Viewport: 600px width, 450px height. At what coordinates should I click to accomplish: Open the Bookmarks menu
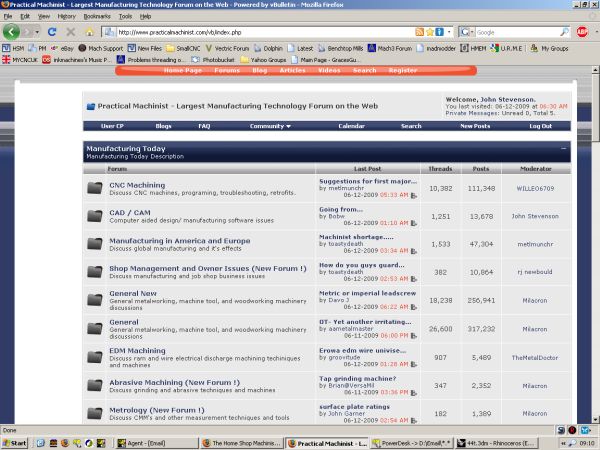pos(97,16)
